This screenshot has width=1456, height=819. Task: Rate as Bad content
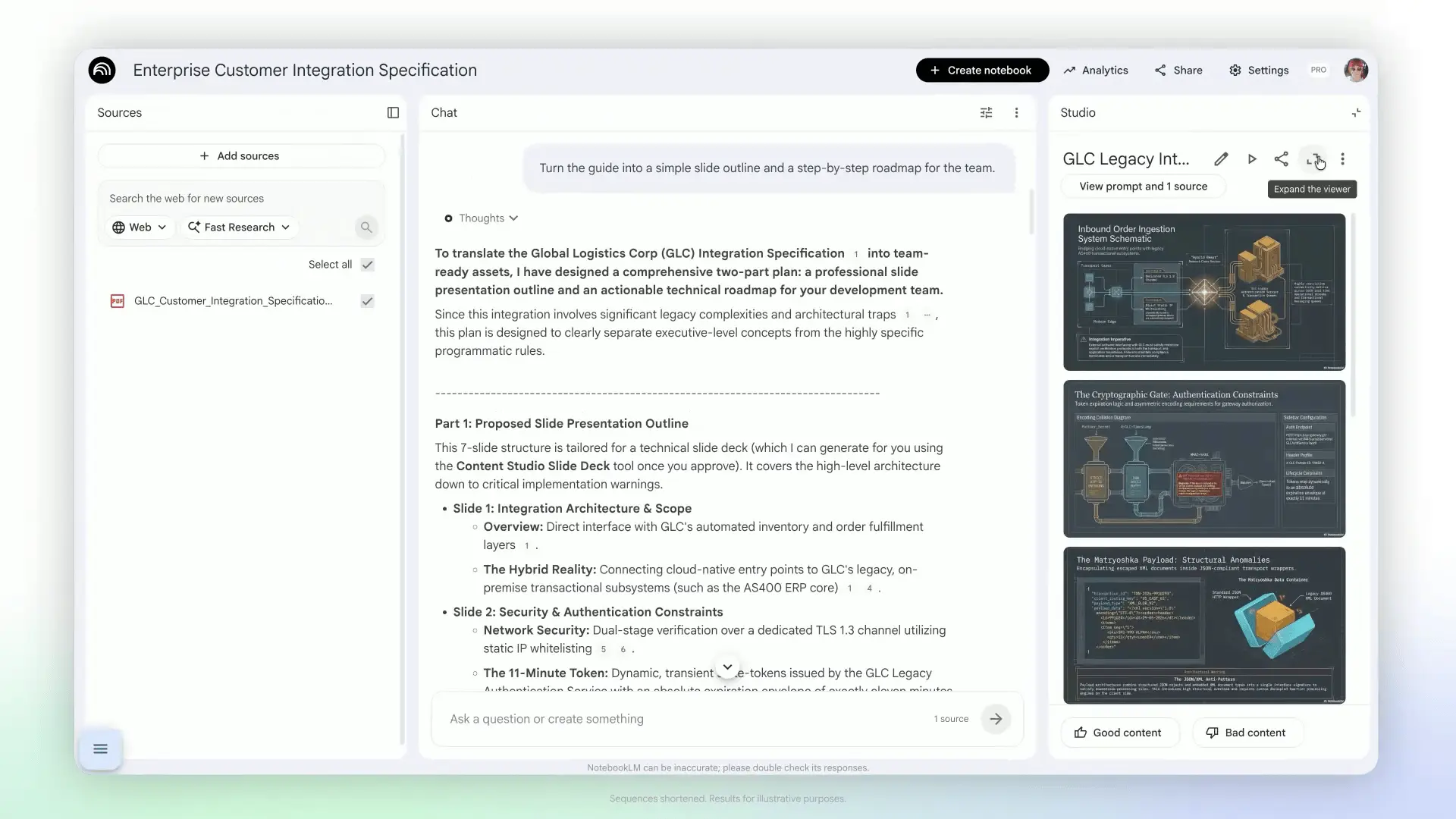pos(1247,733)
